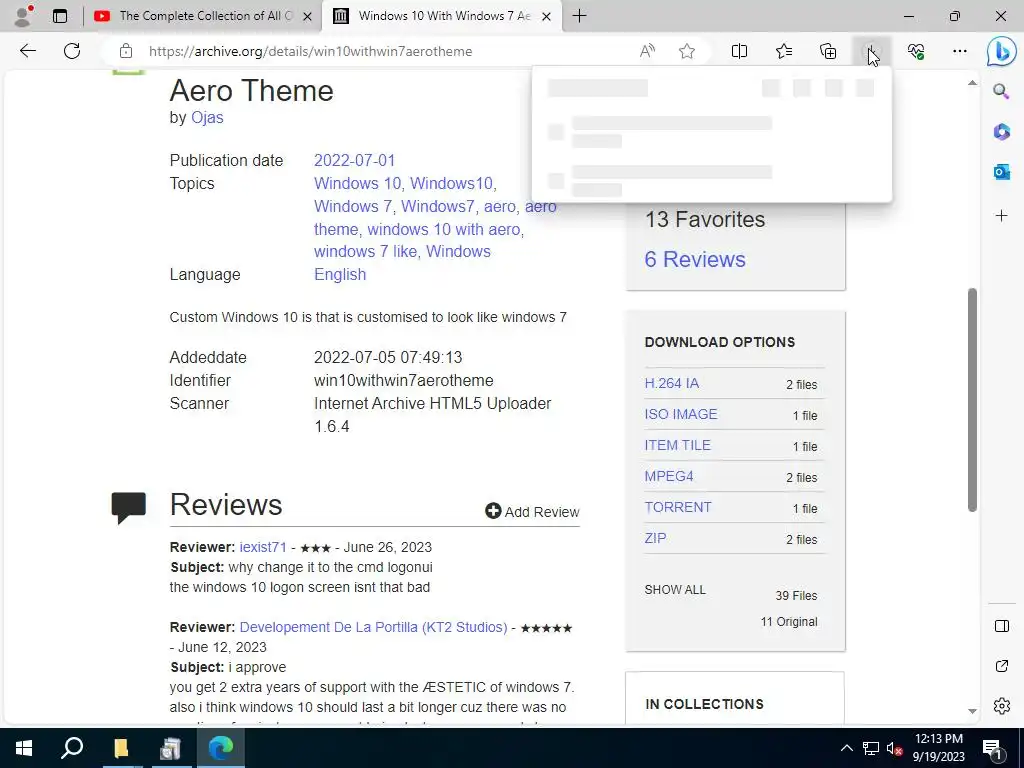Select the Windows 10 With Windows 7 tab
The width and height of the screenshot is (1024, 768).
[x=444, y=16]
